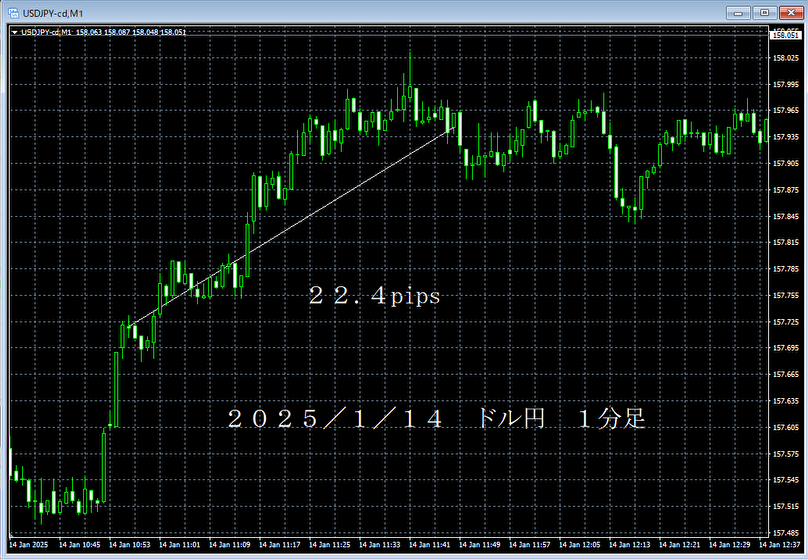The image size is (808, 560).
Task: Expand the small triangle before USDJPY-cd,M1 label
Action: (14, 32)
